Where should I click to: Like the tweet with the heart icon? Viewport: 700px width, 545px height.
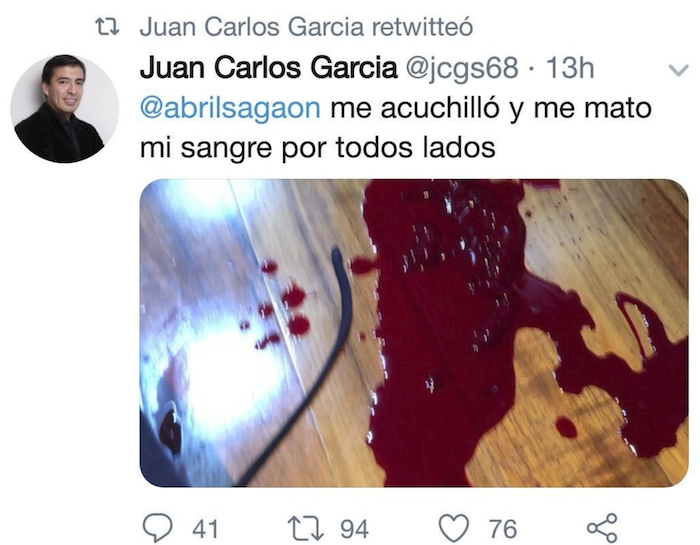point(454,528)
